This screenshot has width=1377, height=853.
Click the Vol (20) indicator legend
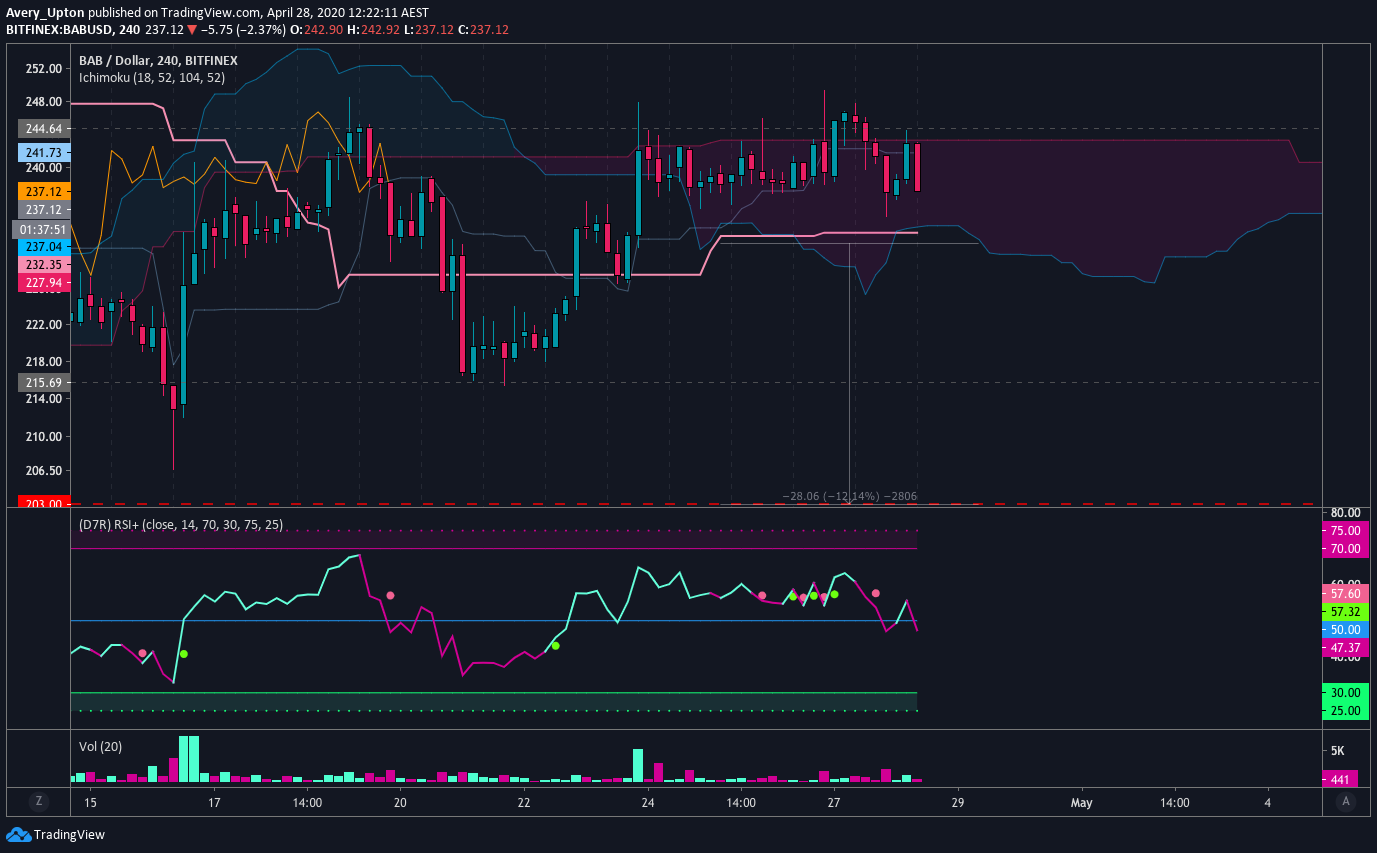(x=101, y=746)
